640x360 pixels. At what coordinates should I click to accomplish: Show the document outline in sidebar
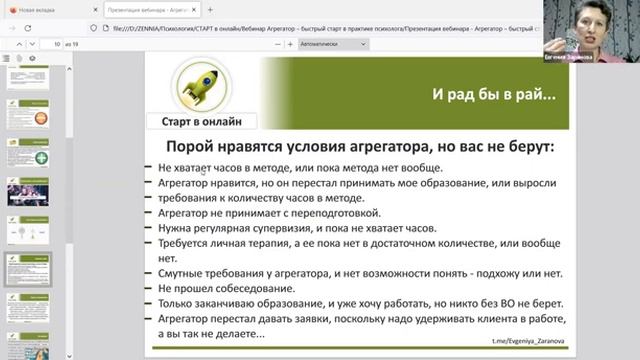[6, 58]
